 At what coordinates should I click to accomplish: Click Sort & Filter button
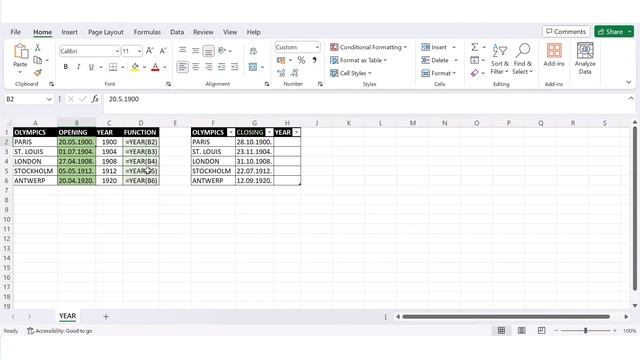click(x=500, y=59)
